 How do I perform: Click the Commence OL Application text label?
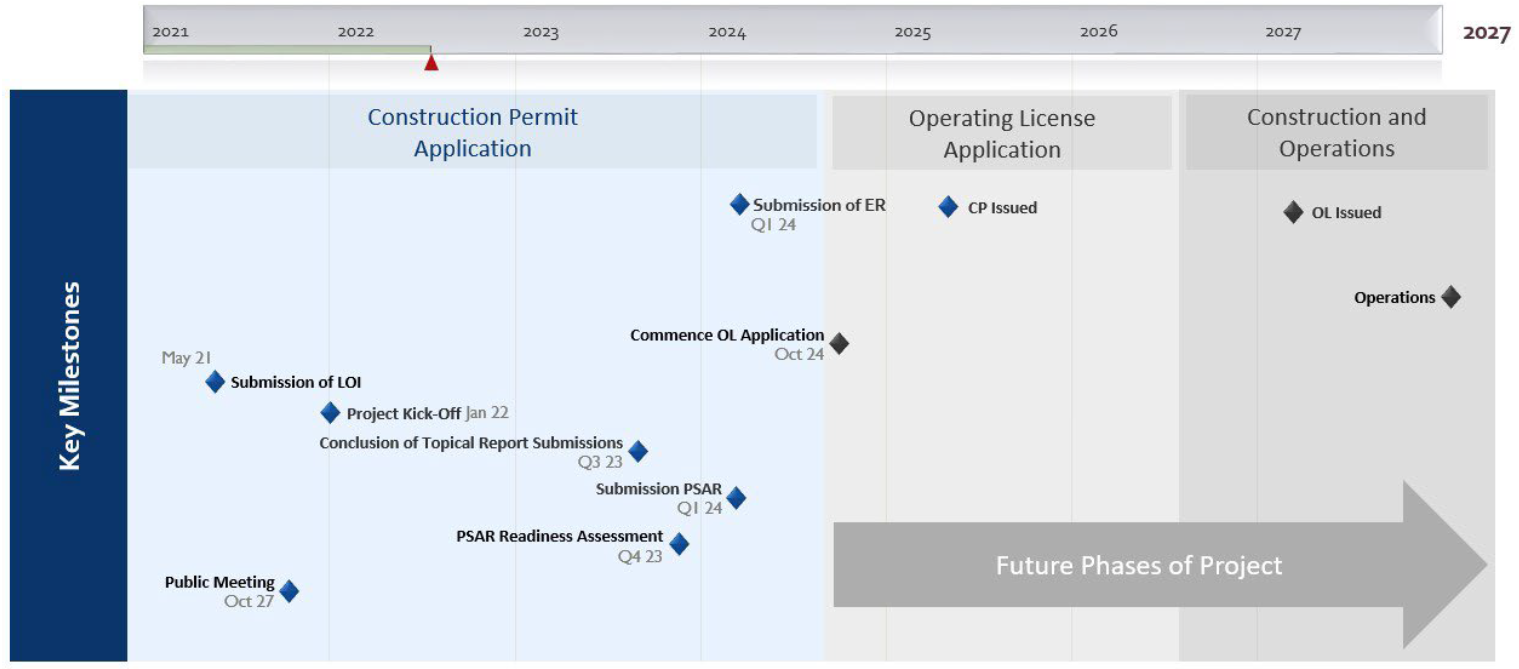727,335
